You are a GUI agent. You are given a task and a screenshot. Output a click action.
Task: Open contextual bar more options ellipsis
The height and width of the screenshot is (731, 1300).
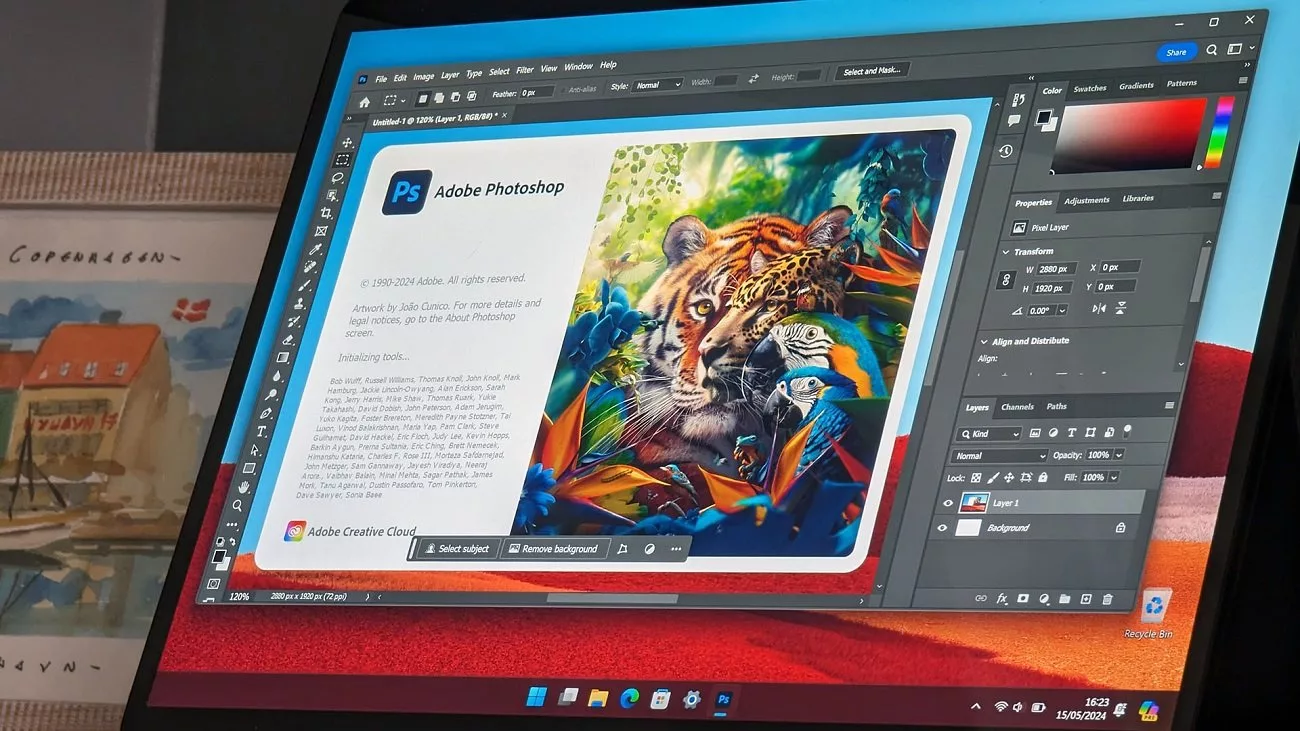(x=676, y=549)
